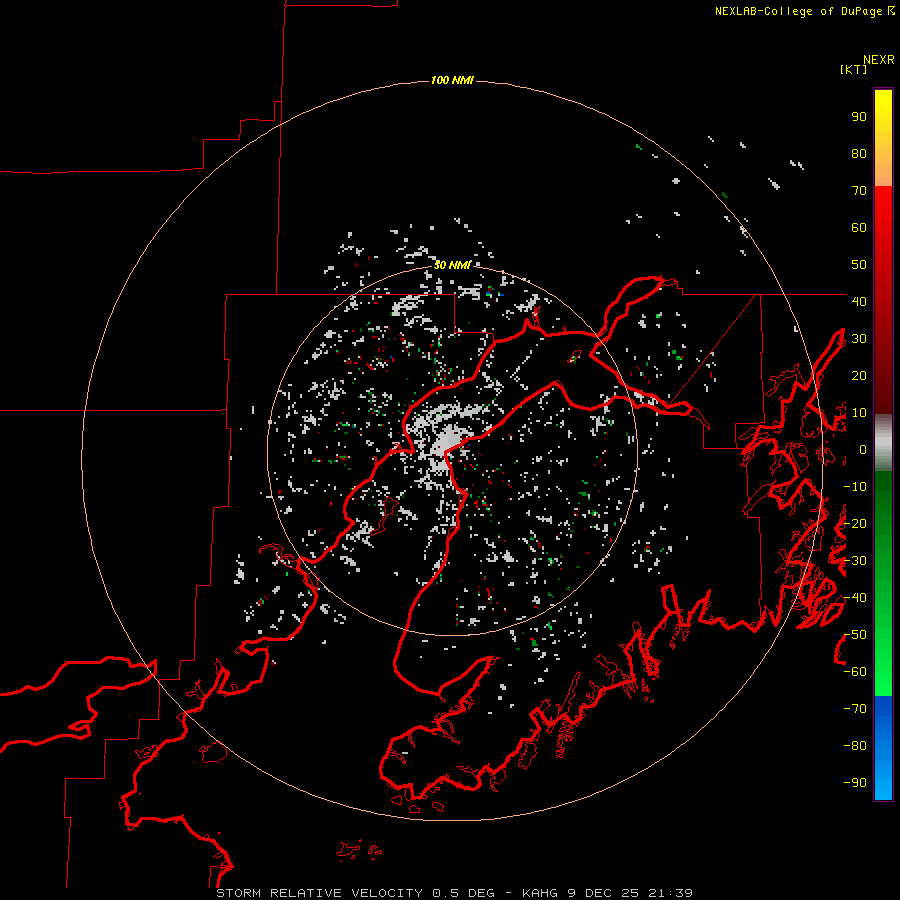Click the -40 value on velocity scale
This screenshot has width=900, height=900.
(x=855, y=598)
